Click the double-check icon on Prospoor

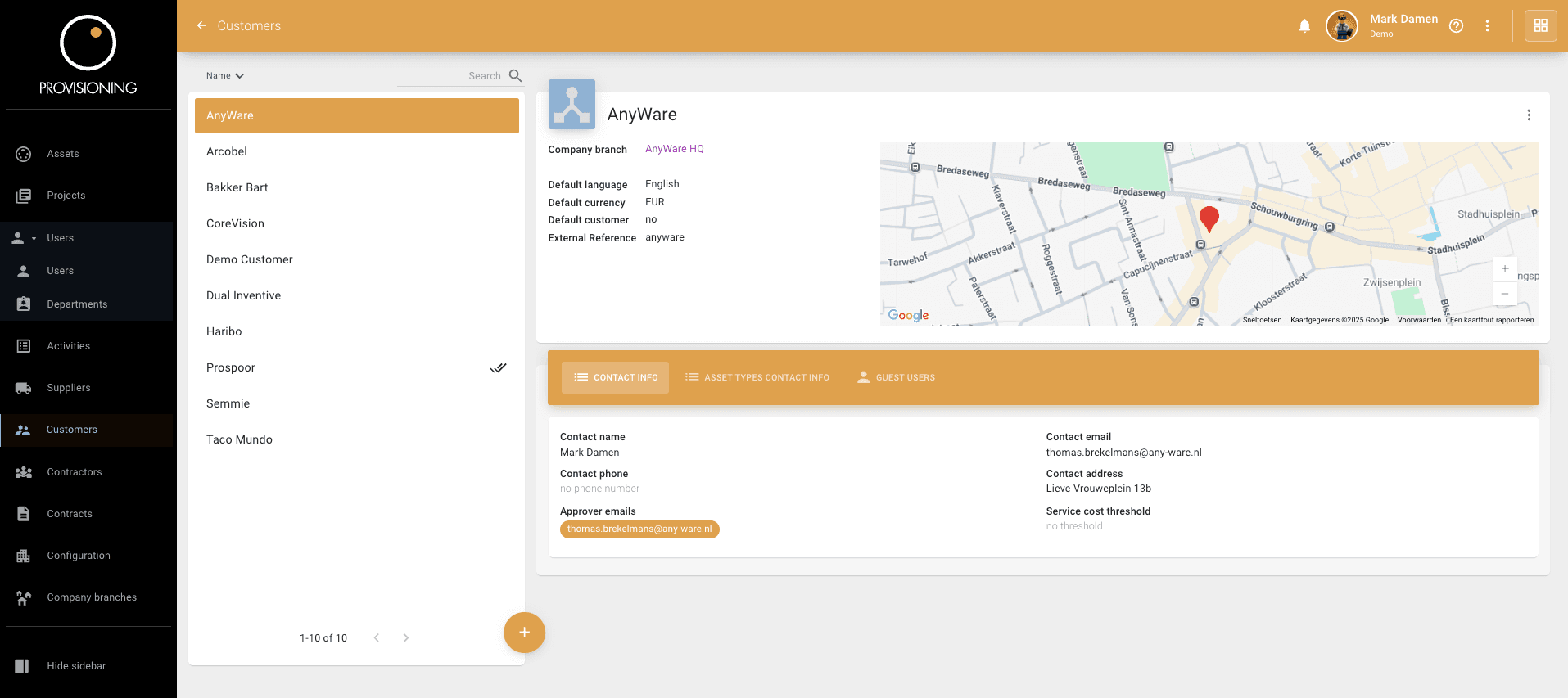click(x=498, y=367)
